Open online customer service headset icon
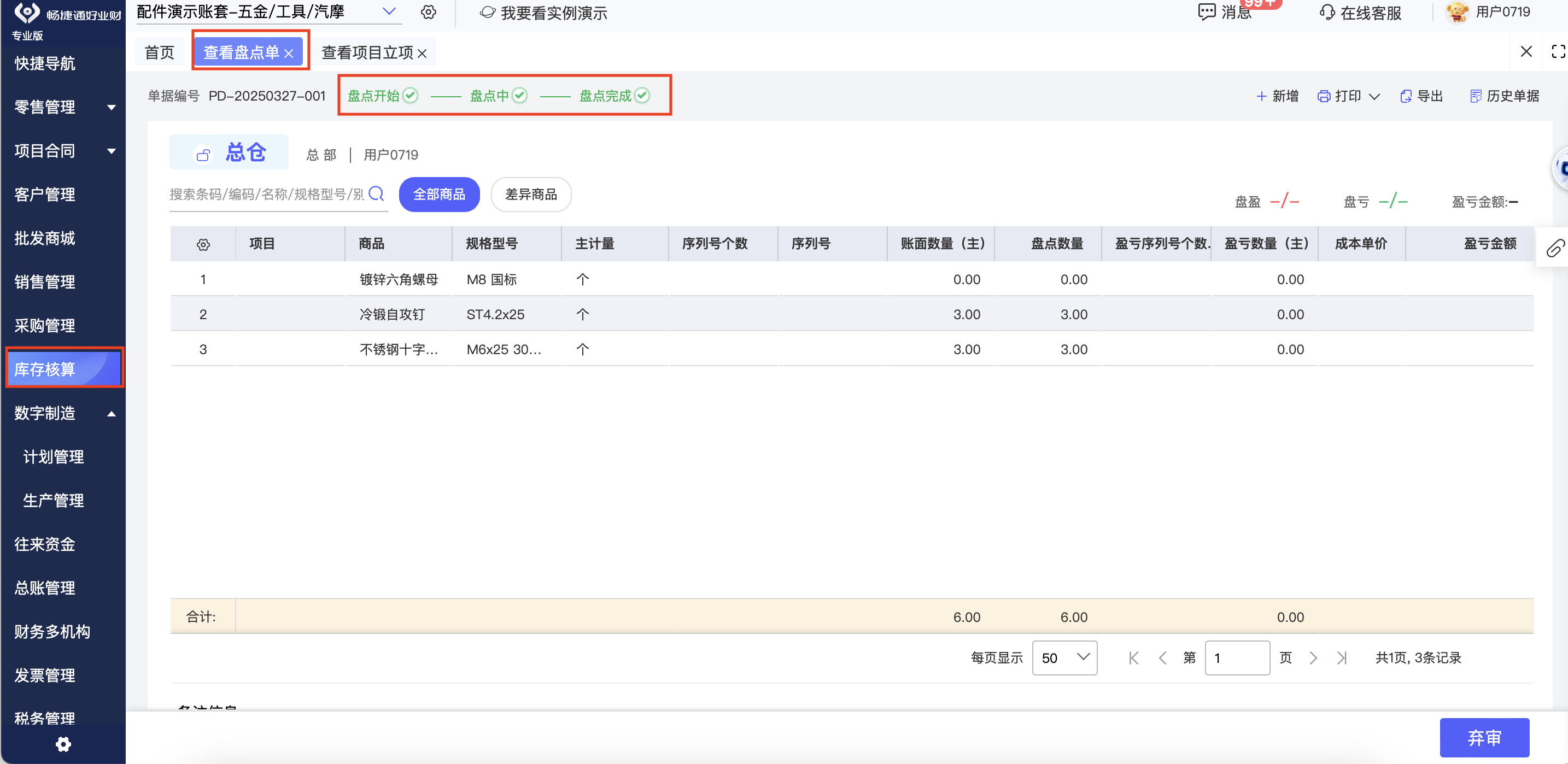 1327,12
